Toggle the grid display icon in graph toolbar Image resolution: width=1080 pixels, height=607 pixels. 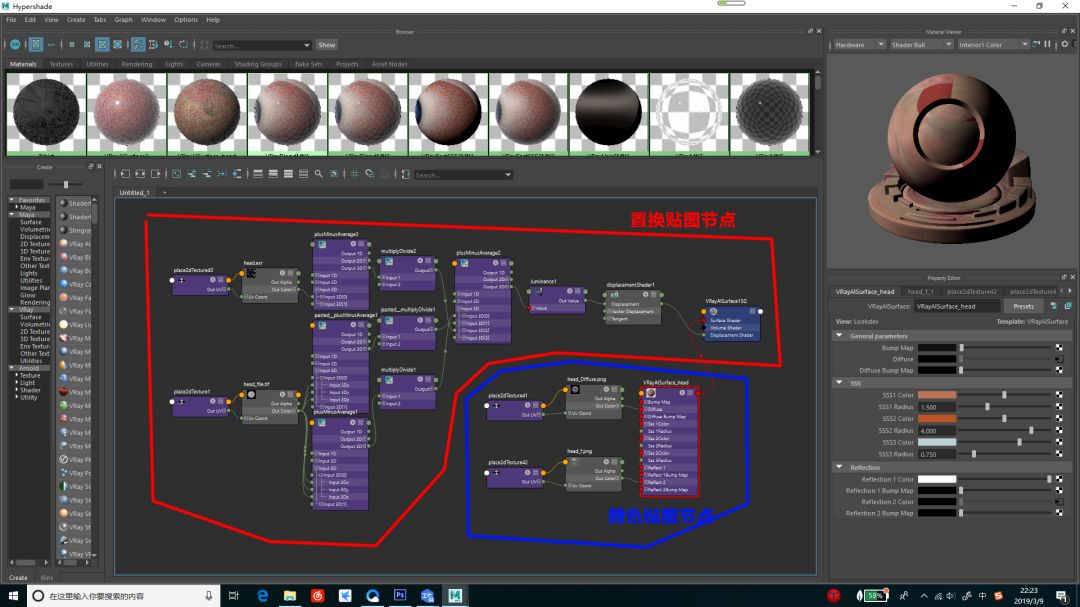(x=355, y=174)
